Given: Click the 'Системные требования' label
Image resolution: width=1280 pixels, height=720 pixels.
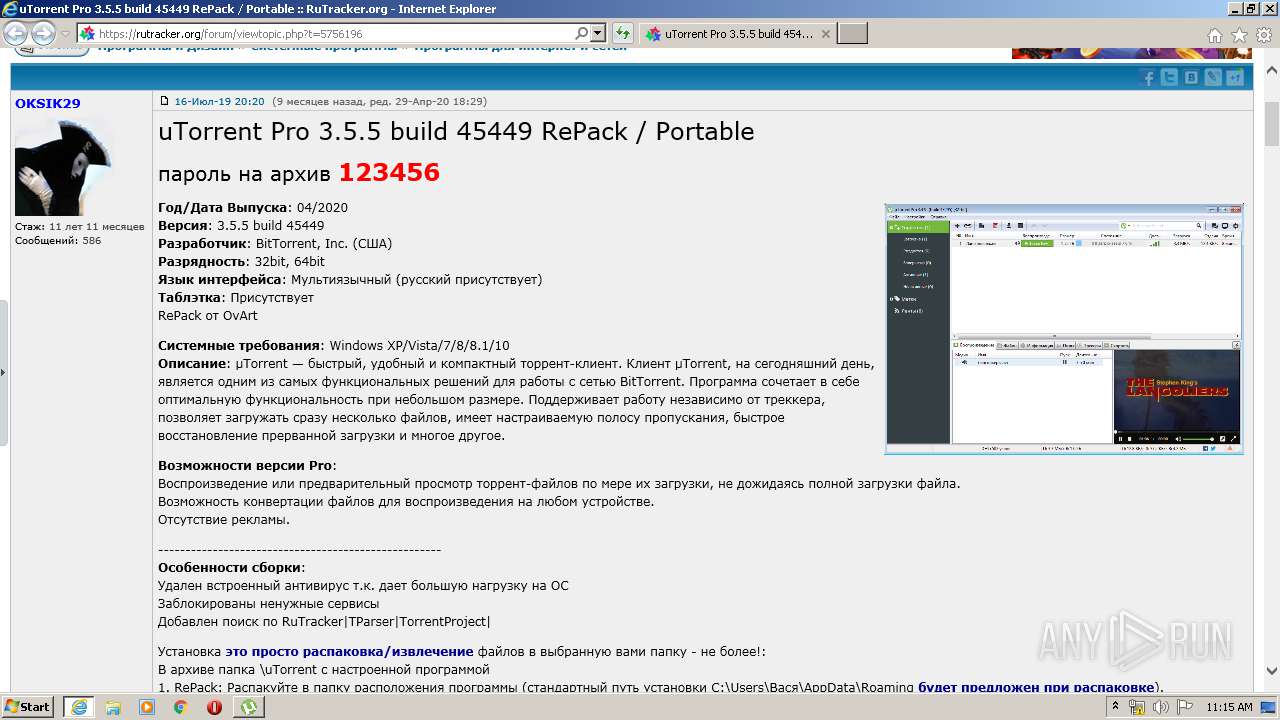Looking at the screenshot, I should [239, 345].
